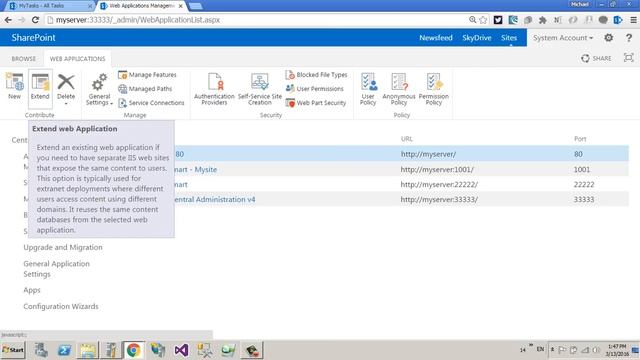Click the zoom magnifier in address bar
640x360 pixels.
click(473, 20)
